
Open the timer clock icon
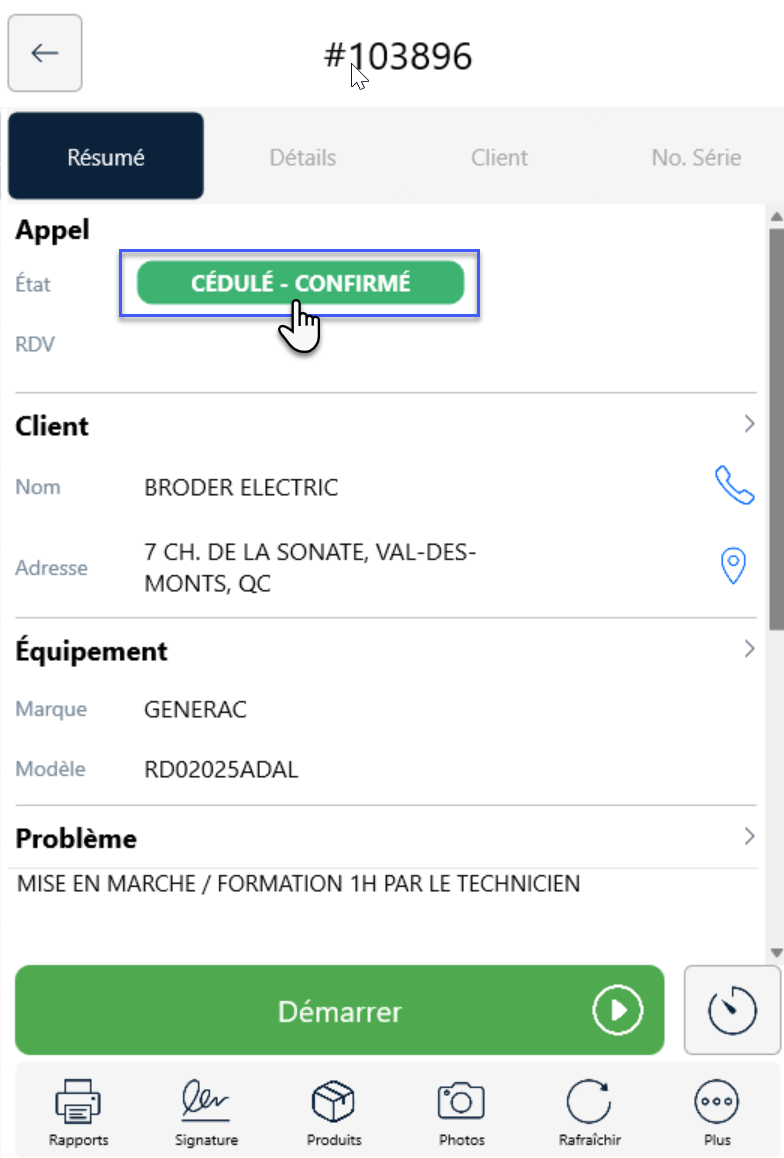pos(732,1010)
